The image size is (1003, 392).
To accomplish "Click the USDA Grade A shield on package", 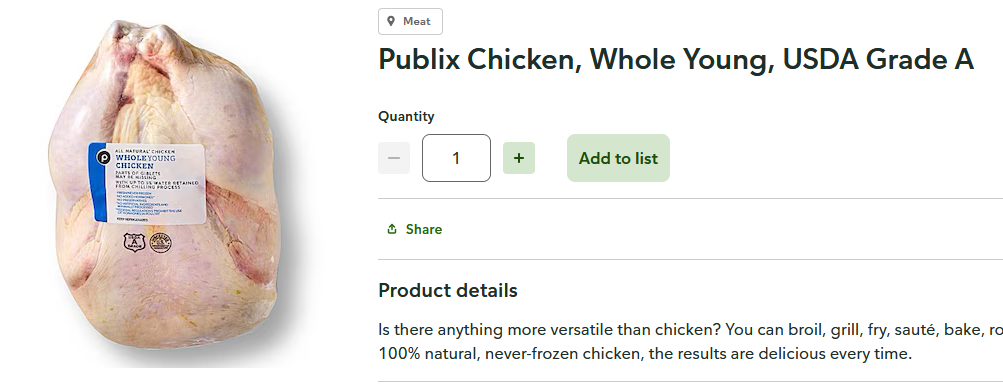I will (134, 242).
